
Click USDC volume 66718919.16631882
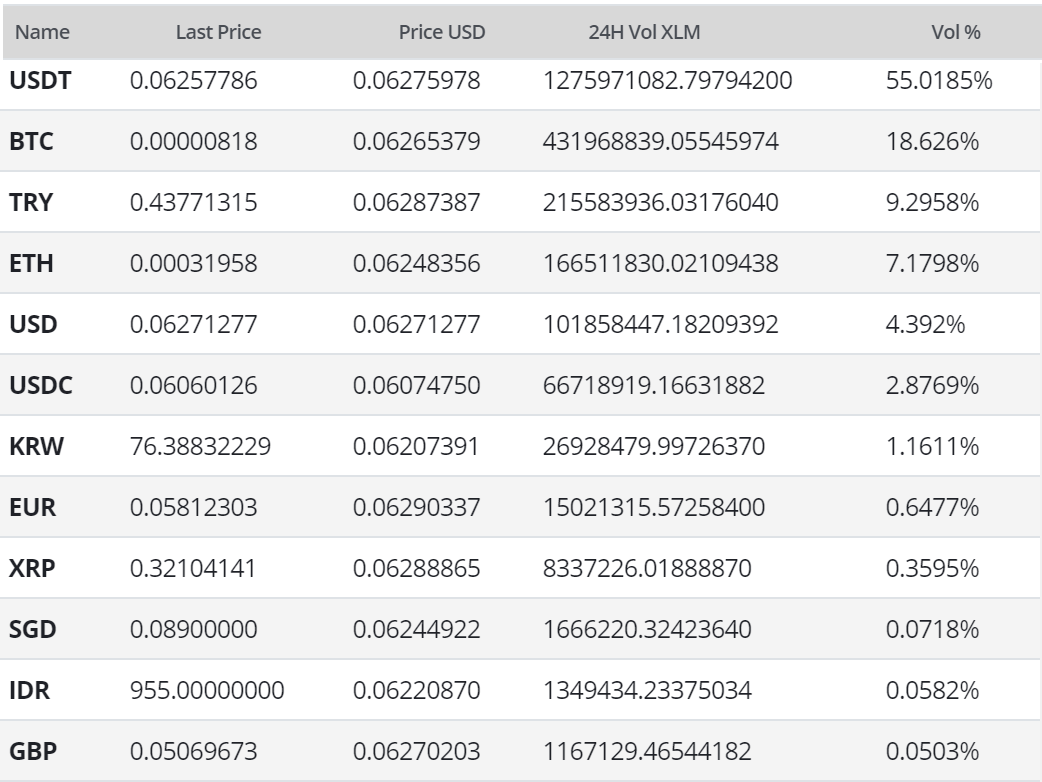point(654,385)
